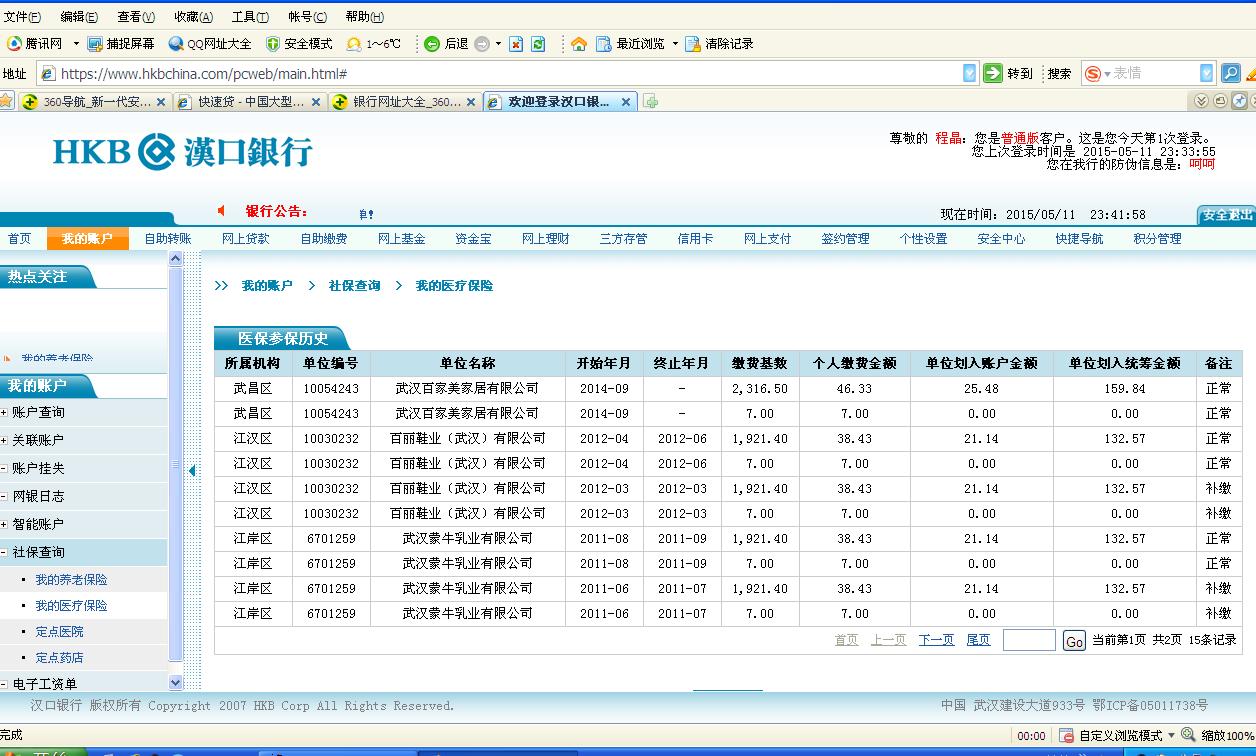Click the green back arrow icon
The width and height of the screenshot is (1256, 756).
tap(432, 44)
